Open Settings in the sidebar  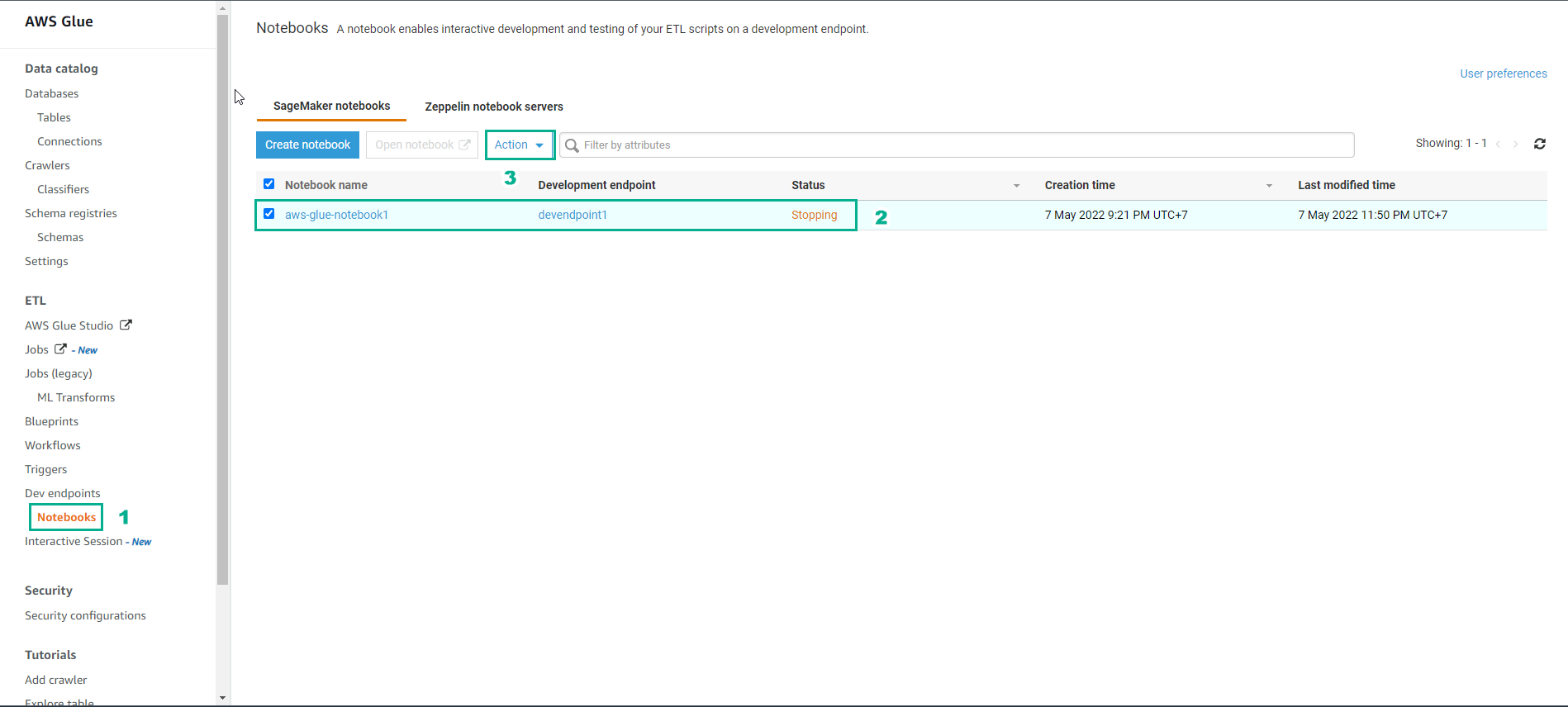click(x=46, y=261)
